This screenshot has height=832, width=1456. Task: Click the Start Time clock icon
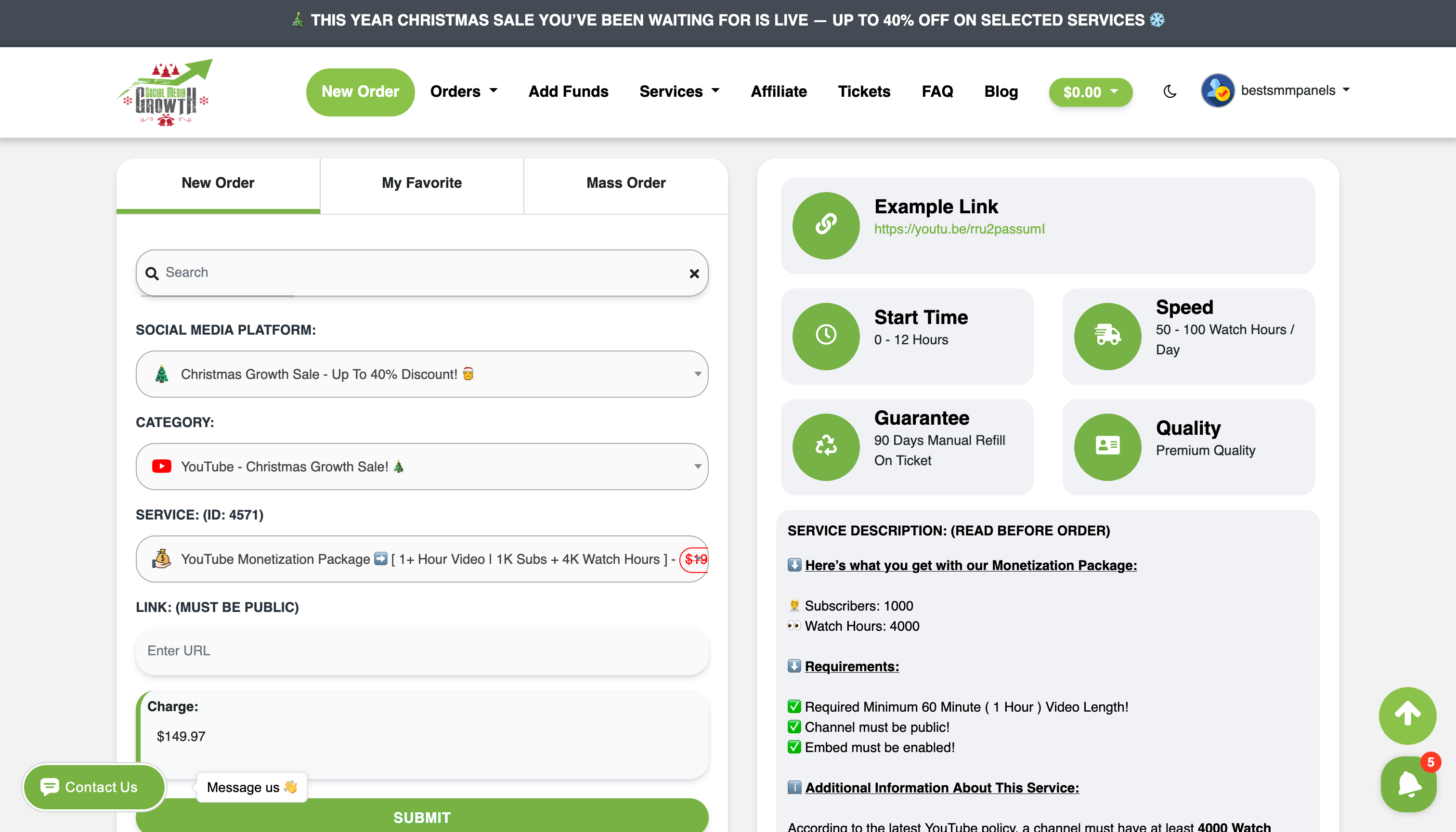[x=826, y=336]
